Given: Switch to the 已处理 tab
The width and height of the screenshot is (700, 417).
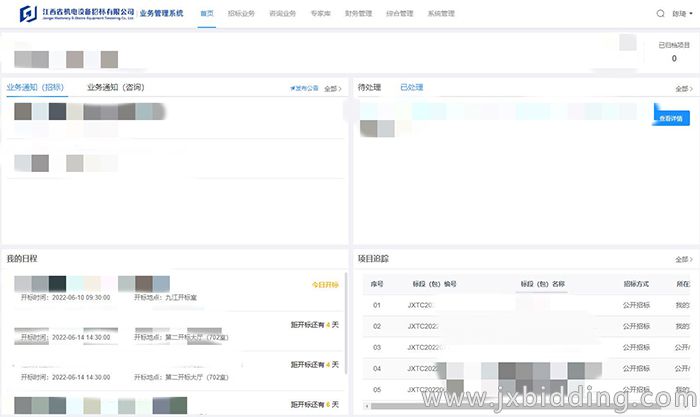Looking at the screenshot, I should click(x=411, y=88).
